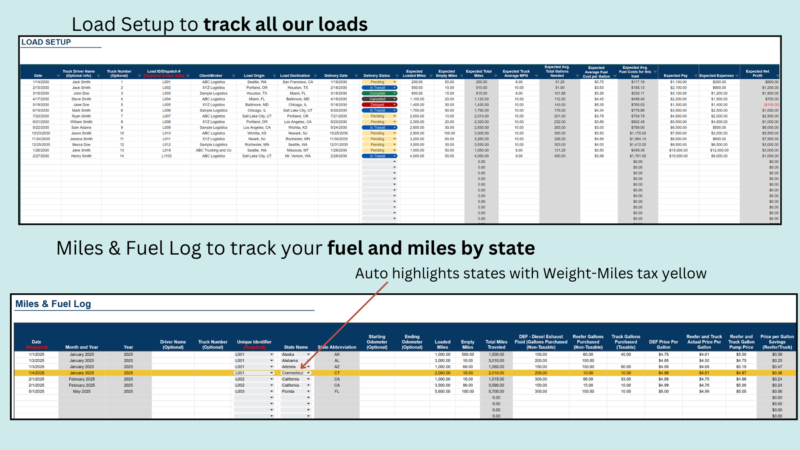The image size is (800, 450).
Task: Select the $15,000.00 Expected Pay cell
Action: [678, 151]
